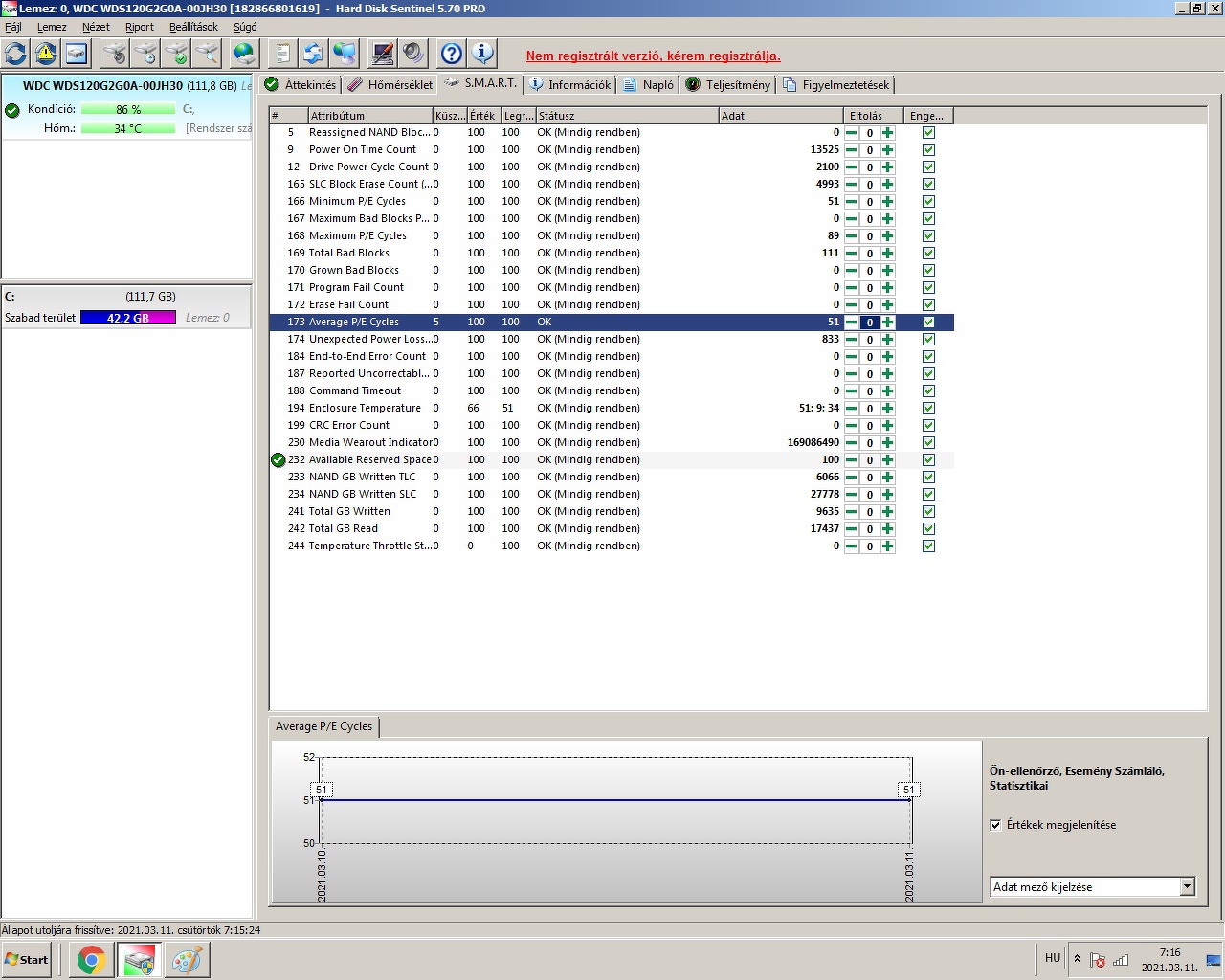Toggle the checkbox for Total GB Read
Image resolution: width=1225 pixels, height=980 pixels.
point(928,529)
